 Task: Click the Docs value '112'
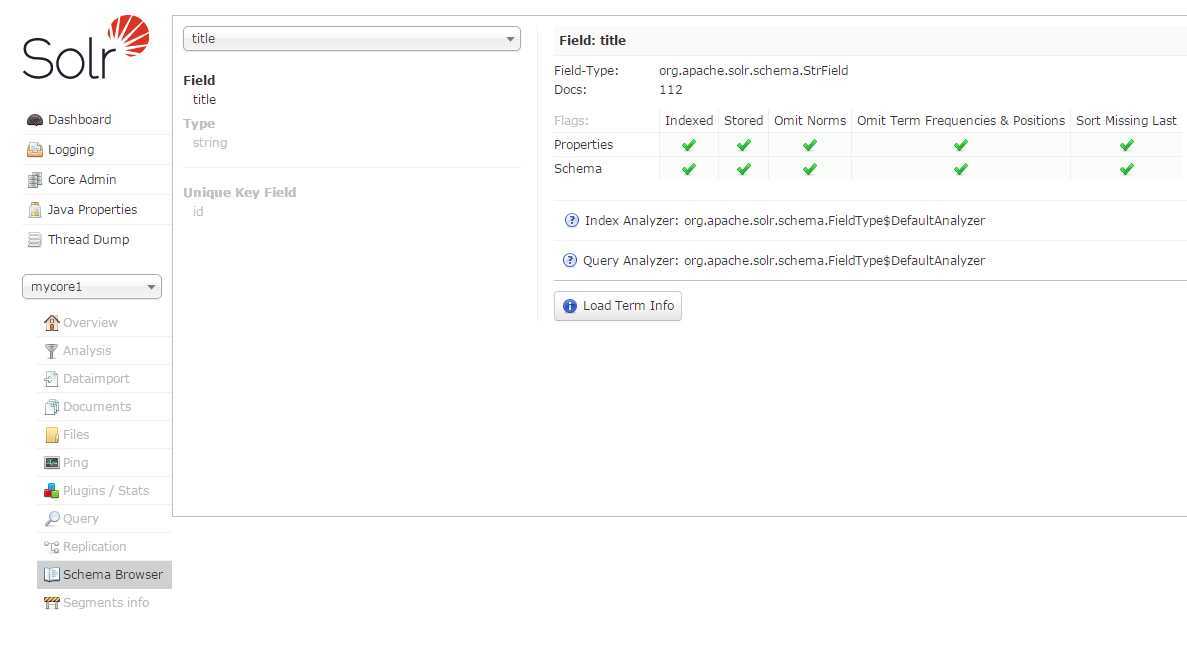pos(671,89)
